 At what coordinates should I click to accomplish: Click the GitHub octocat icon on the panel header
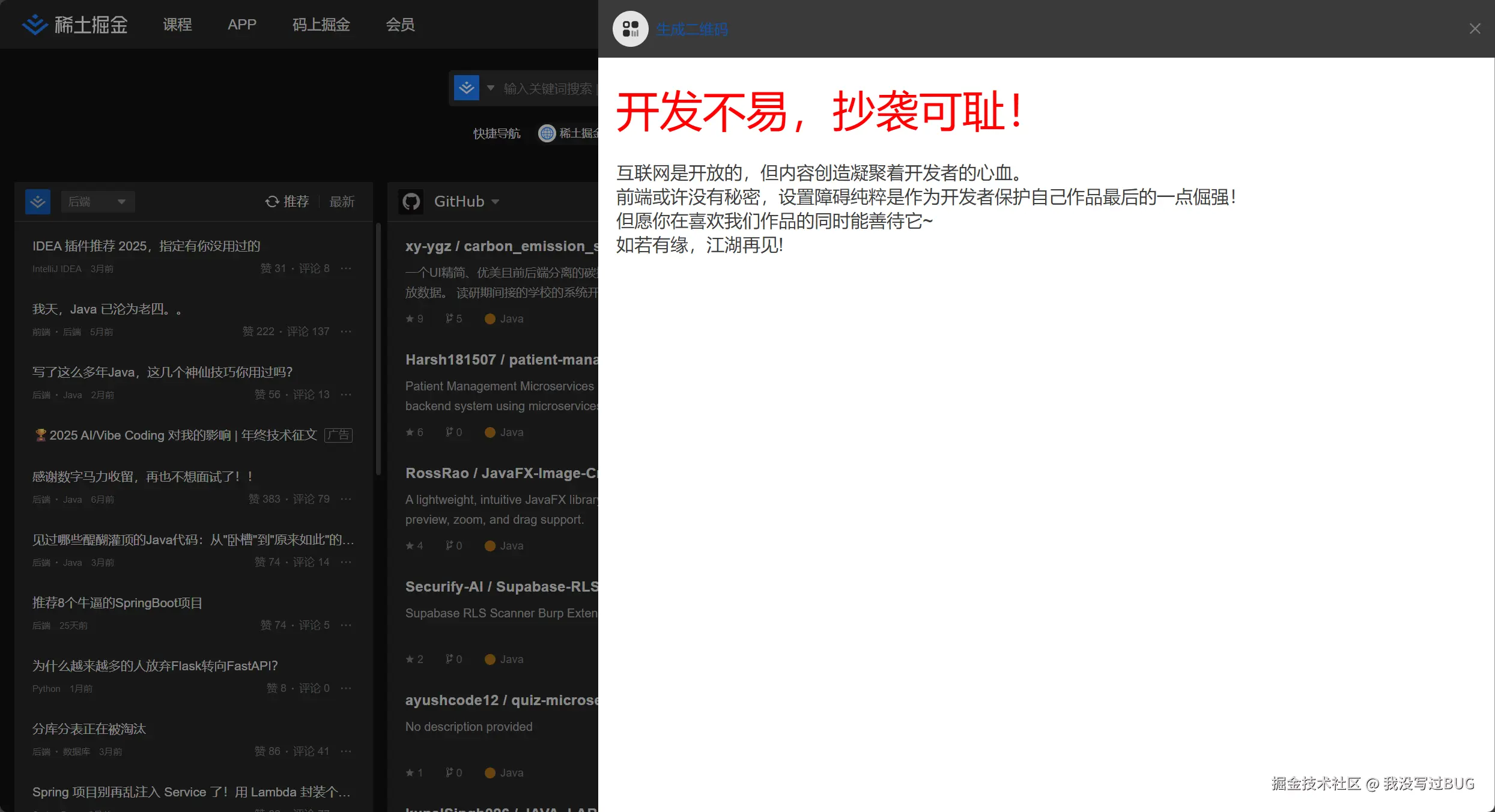coord(411,201)
